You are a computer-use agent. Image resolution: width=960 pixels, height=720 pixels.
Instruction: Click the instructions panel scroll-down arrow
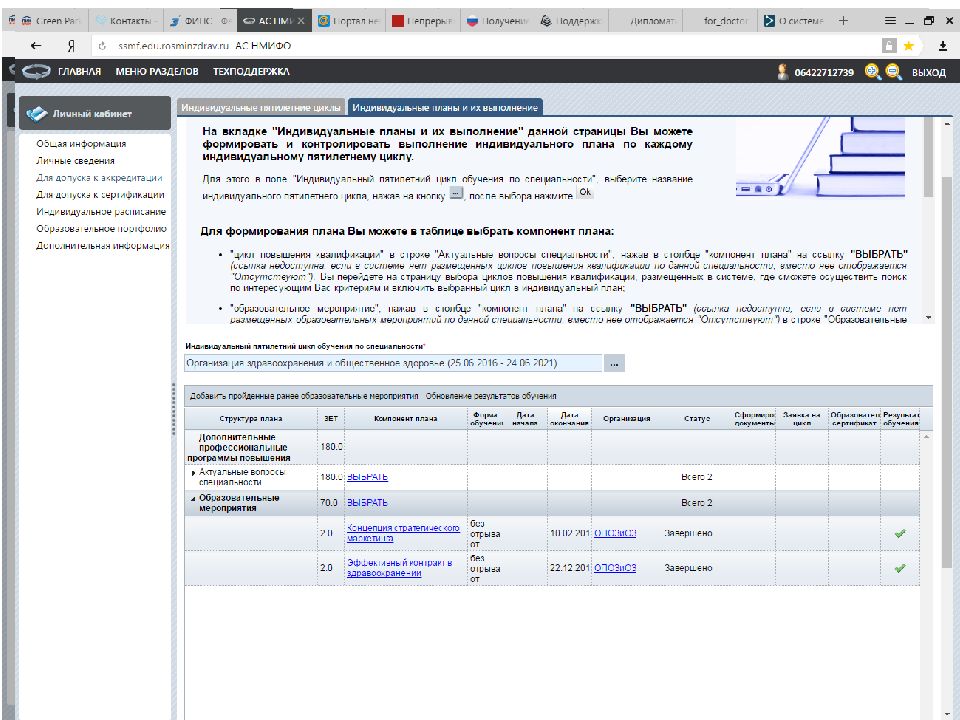click(x=929, y=318)
